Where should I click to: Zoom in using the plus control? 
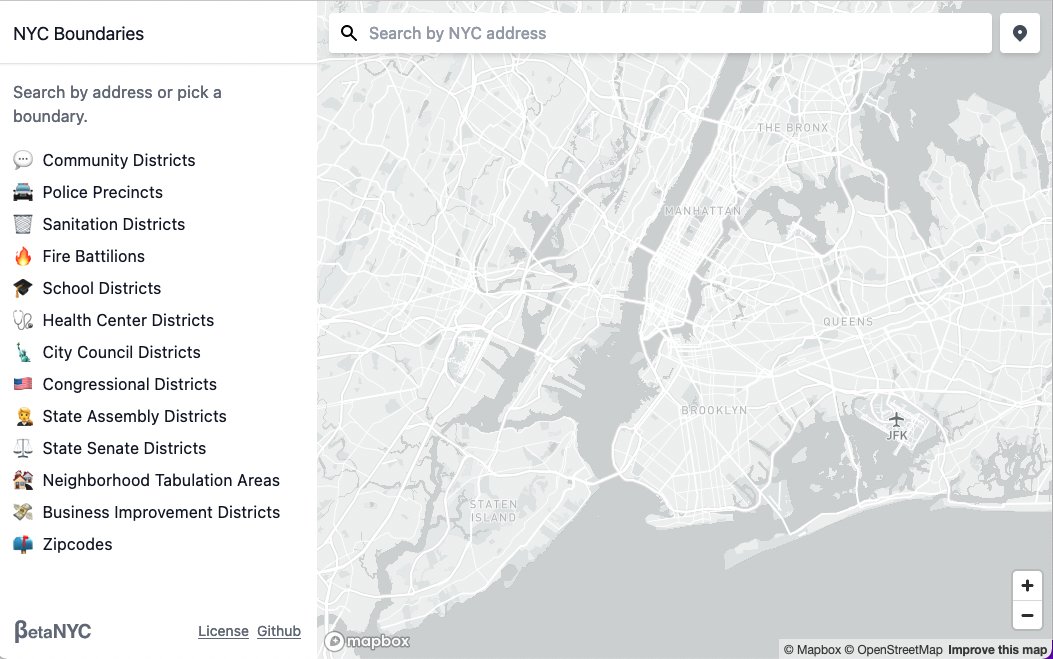tap(1027, 586)
